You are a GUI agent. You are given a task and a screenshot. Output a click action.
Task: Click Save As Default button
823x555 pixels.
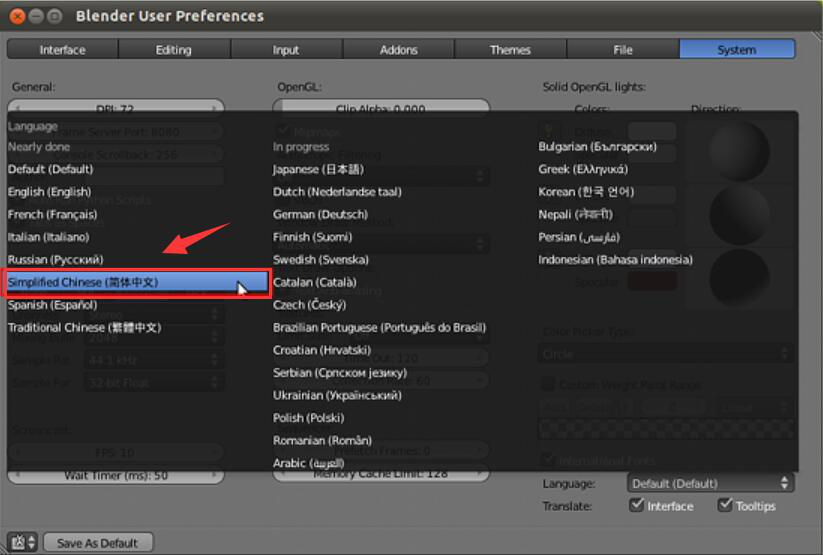[98, 543]
